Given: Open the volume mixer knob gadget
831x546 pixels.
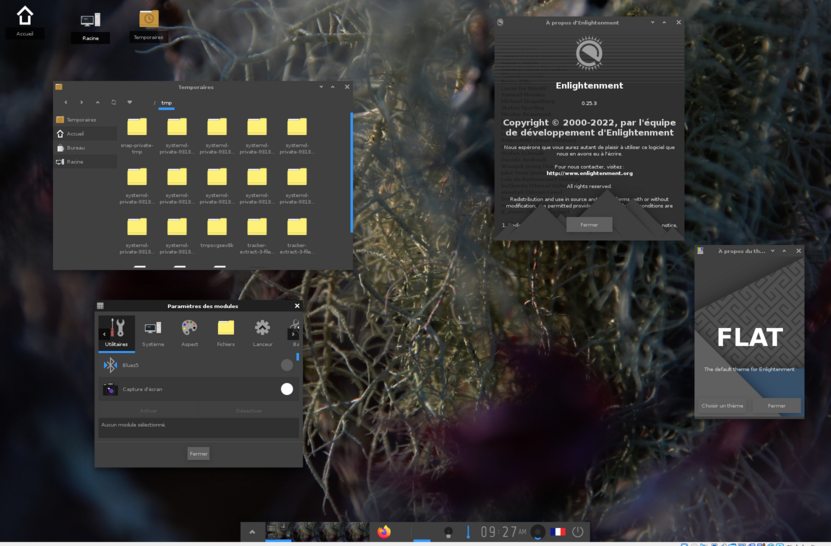Looking at the screenshot, I should pyautogui.click(x=537, y=532).
